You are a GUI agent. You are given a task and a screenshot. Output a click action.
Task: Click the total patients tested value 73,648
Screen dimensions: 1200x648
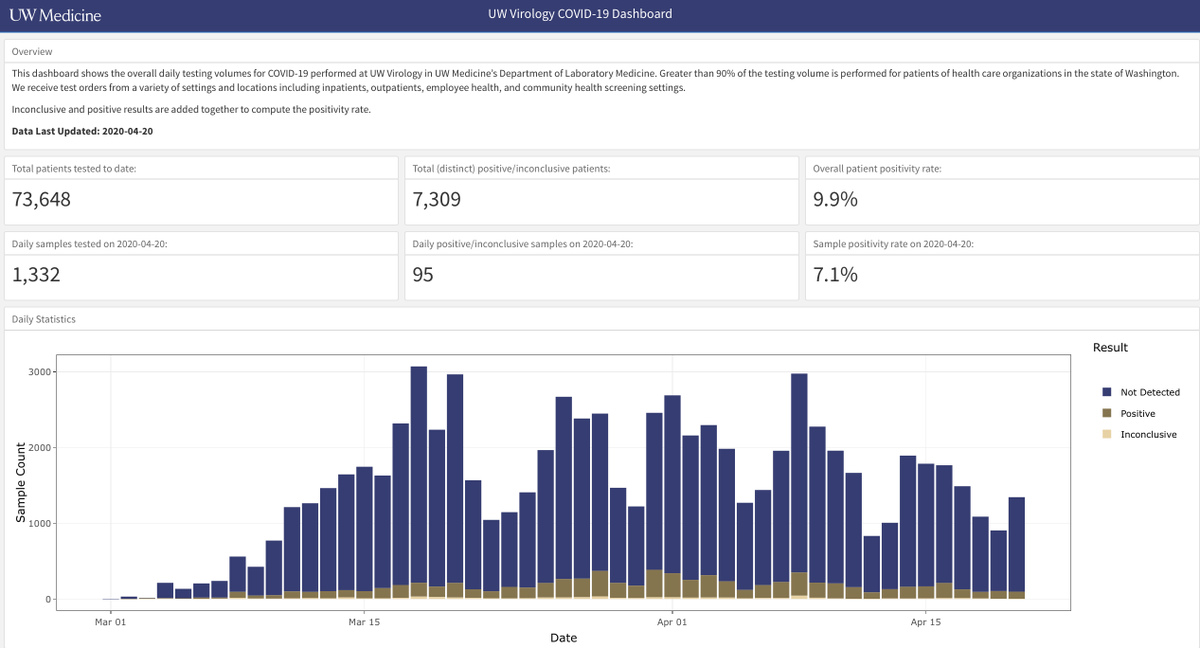click(41, 199)
